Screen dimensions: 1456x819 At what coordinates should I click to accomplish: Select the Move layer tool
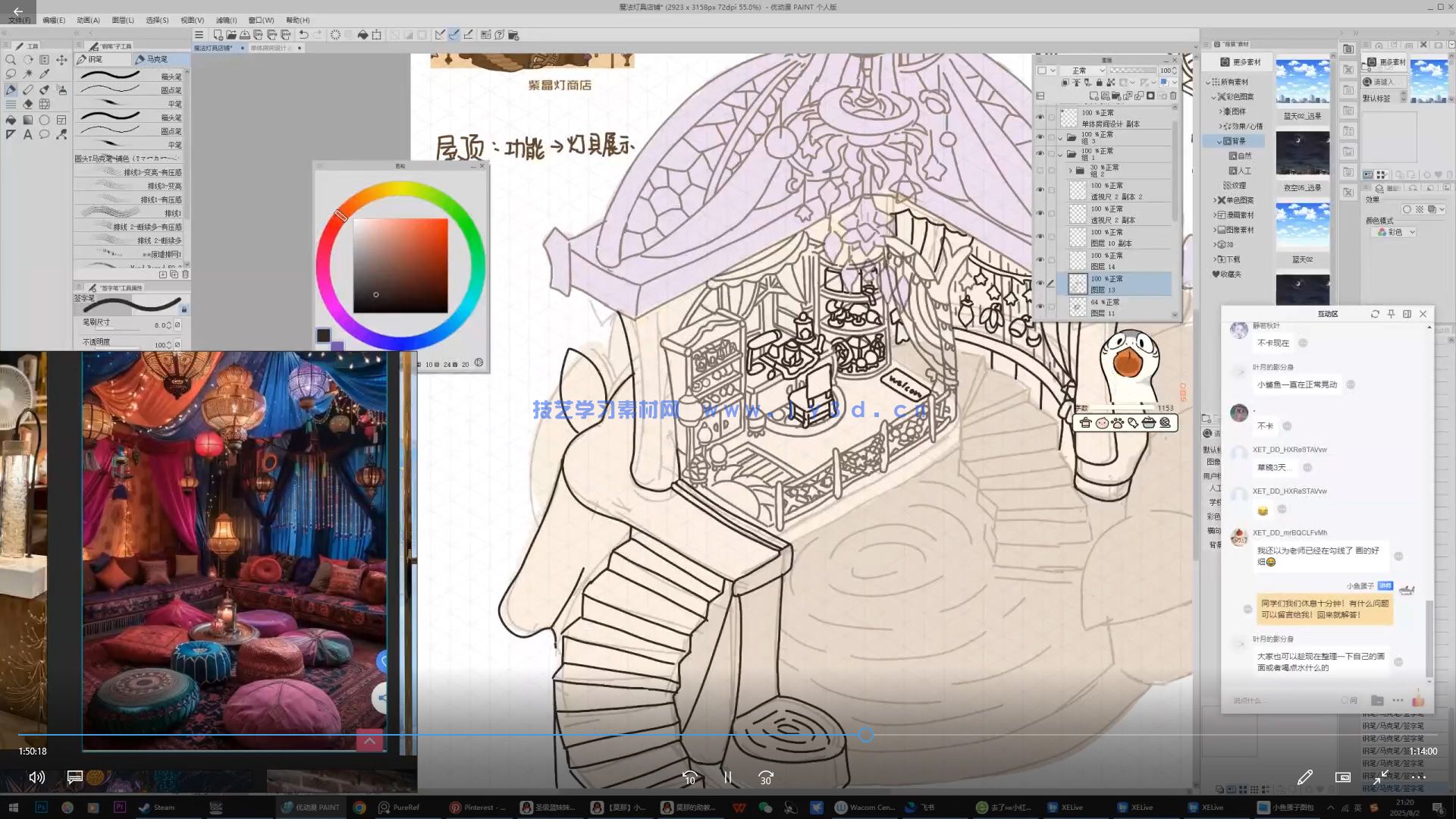pos(61,59)
